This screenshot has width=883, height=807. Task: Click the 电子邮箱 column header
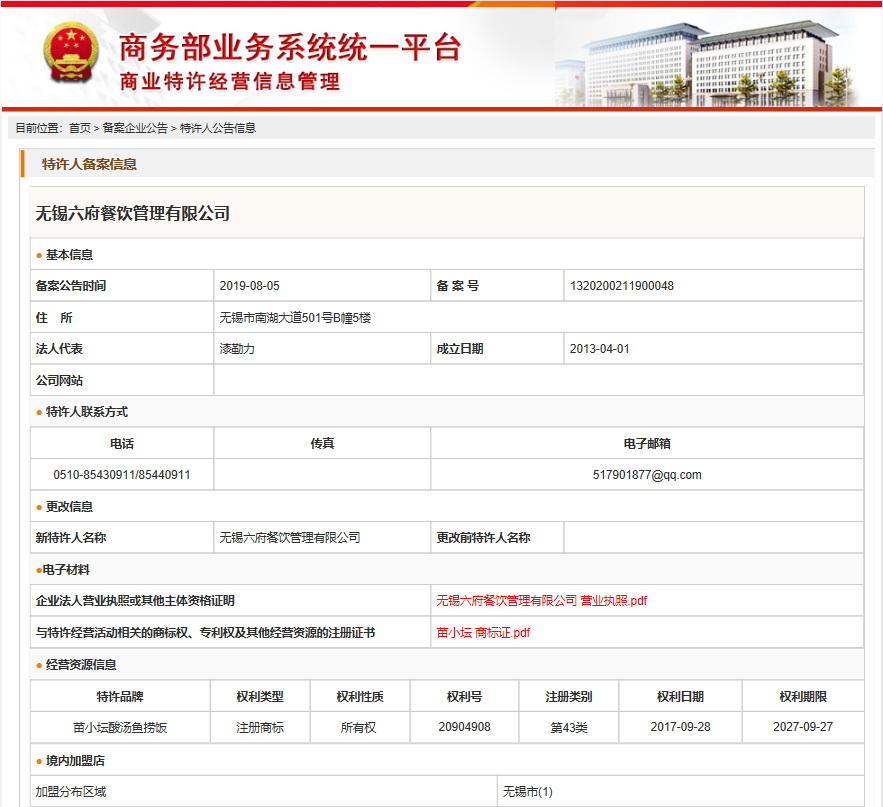point(647,444)
